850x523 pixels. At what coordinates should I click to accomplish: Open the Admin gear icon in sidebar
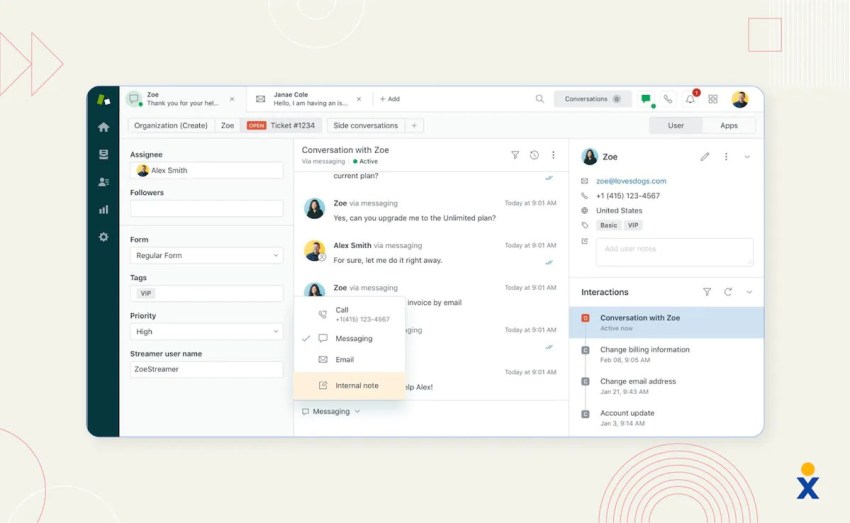click(x=104, y=237)
